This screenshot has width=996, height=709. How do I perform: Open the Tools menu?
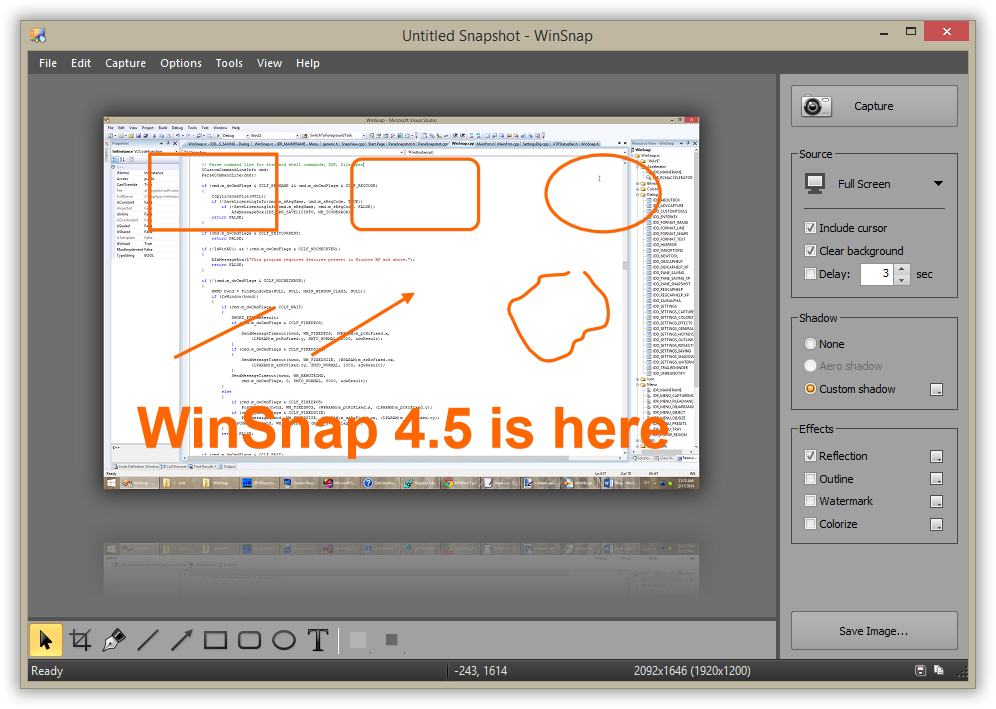(229, 63)
